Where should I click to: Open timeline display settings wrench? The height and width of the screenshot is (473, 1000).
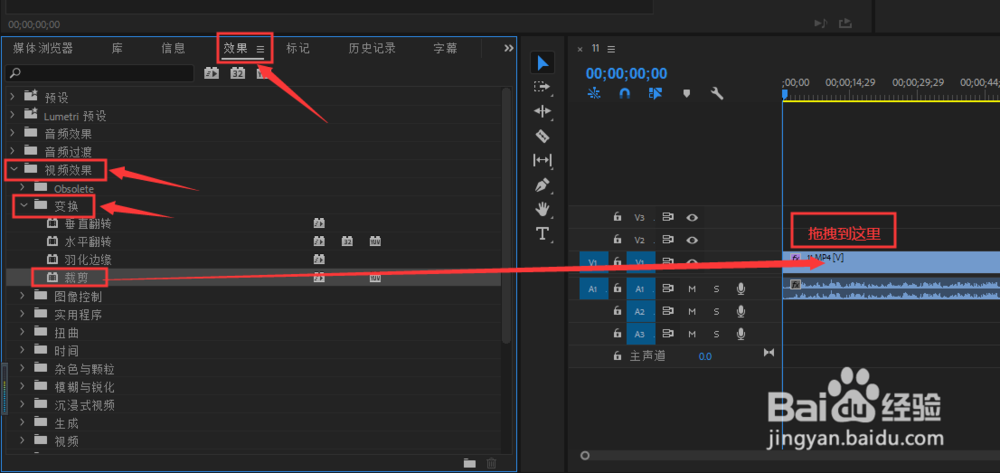click(x=717, y=93)
